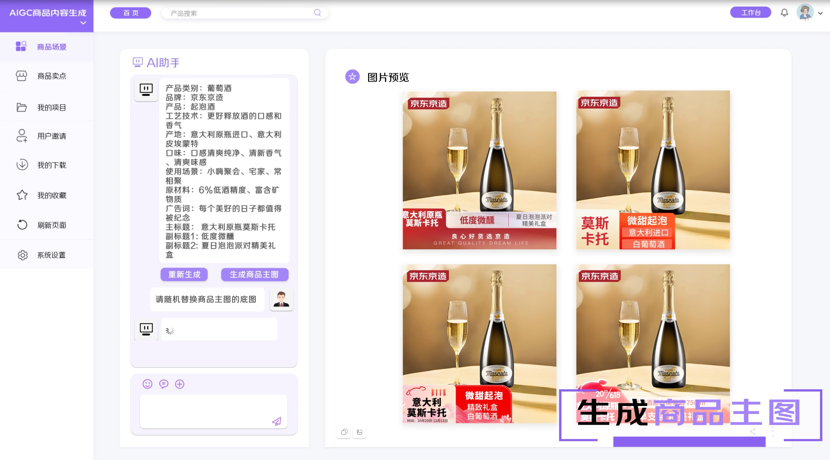Viewport: 830px width, 460px height.
Task: Click the user avatar beside chat message
Action: (281, 300)
